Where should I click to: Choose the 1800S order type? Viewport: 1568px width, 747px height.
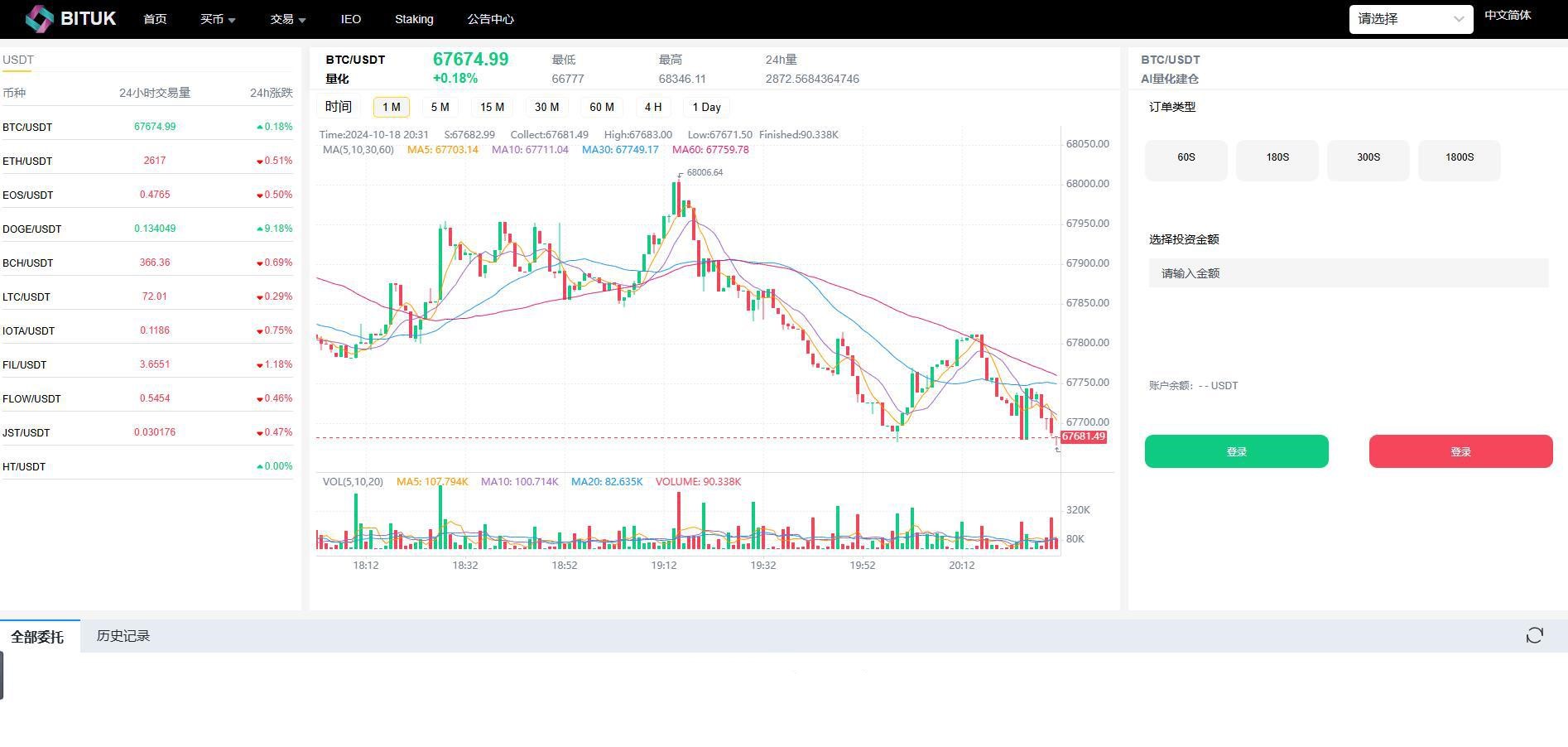click(1459, 157)
